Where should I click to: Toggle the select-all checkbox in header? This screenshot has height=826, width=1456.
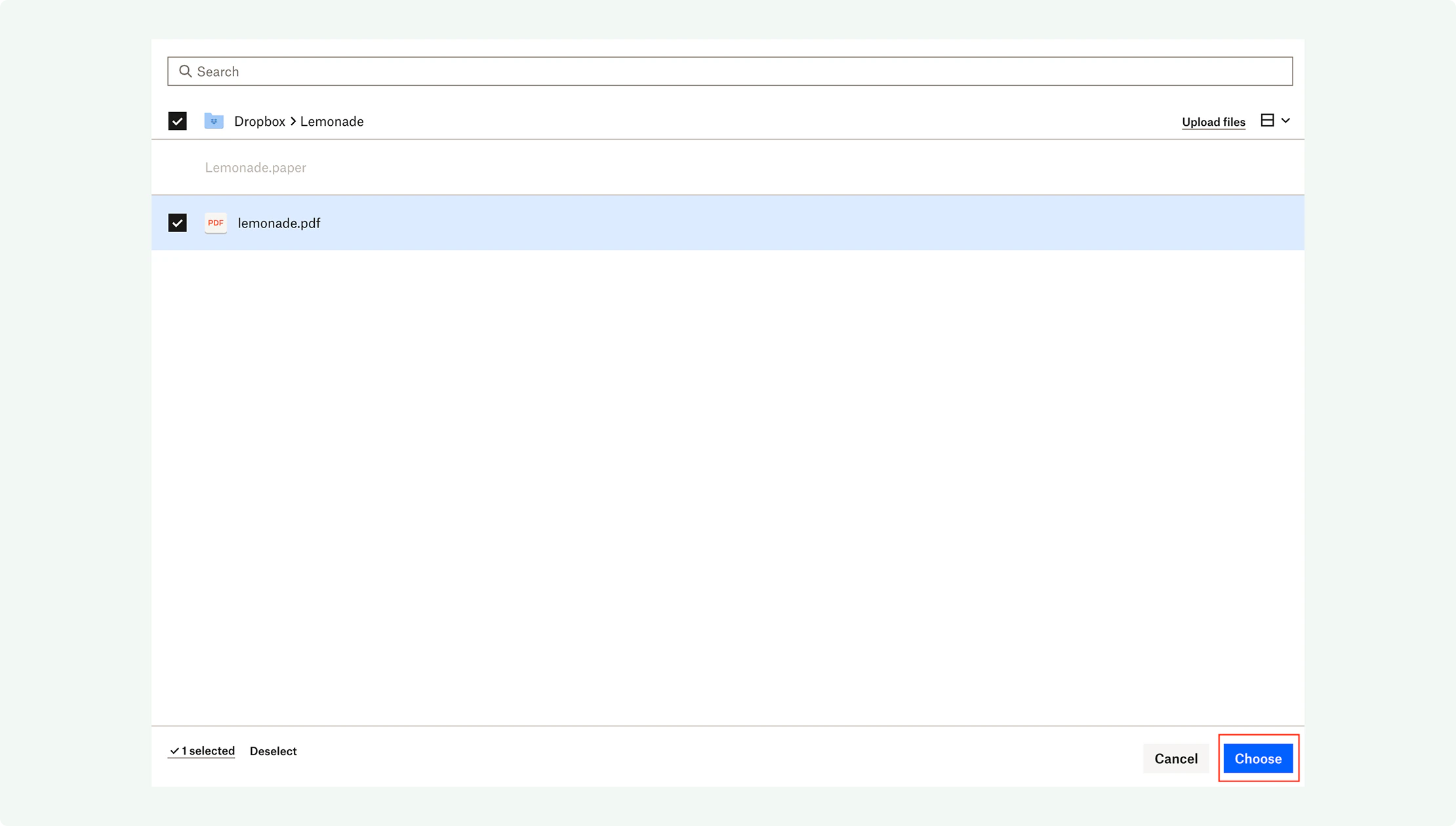coord(177,121)
